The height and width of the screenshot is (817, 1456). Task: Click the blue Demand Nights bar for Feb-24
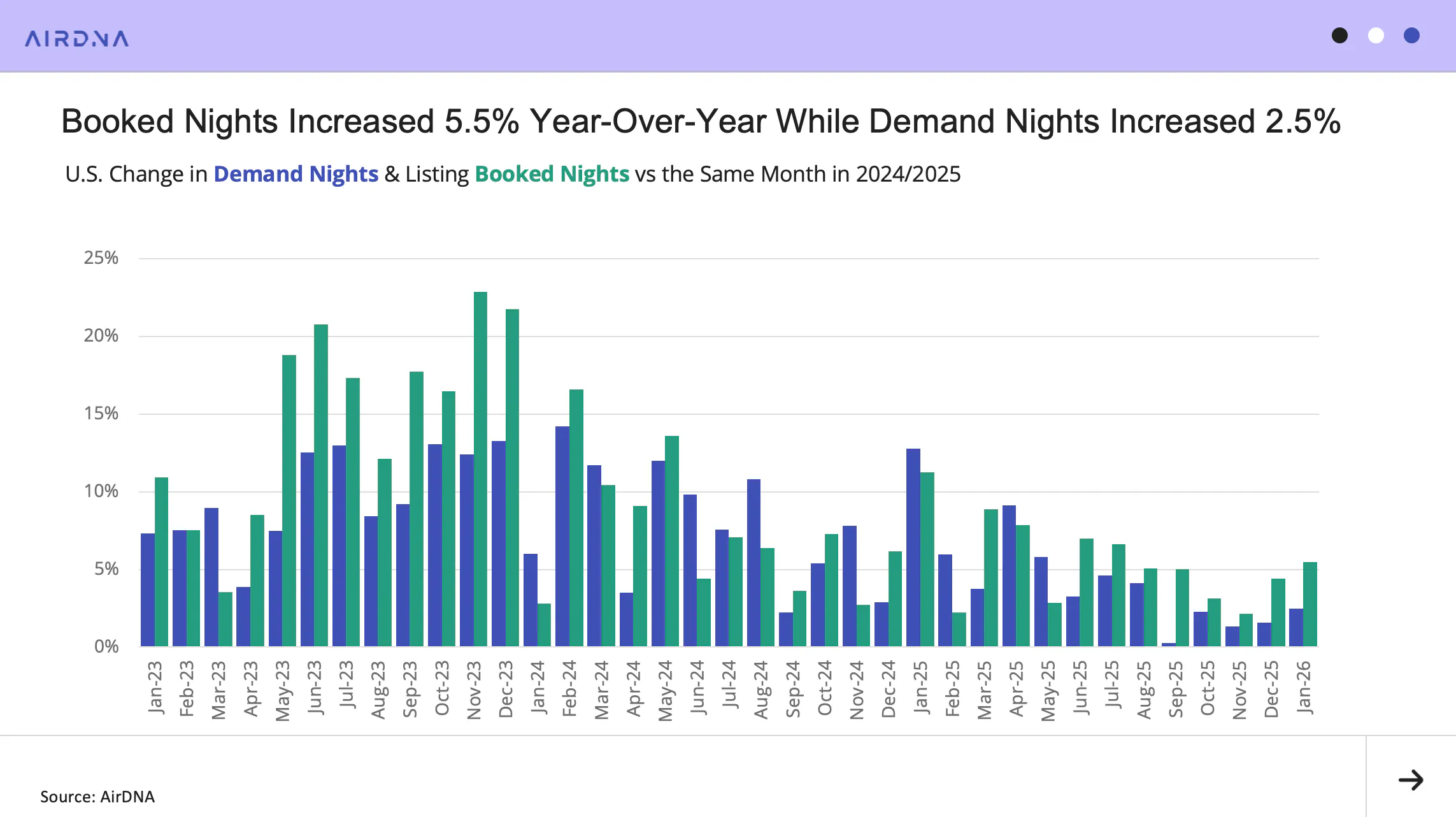coord(562,537)
